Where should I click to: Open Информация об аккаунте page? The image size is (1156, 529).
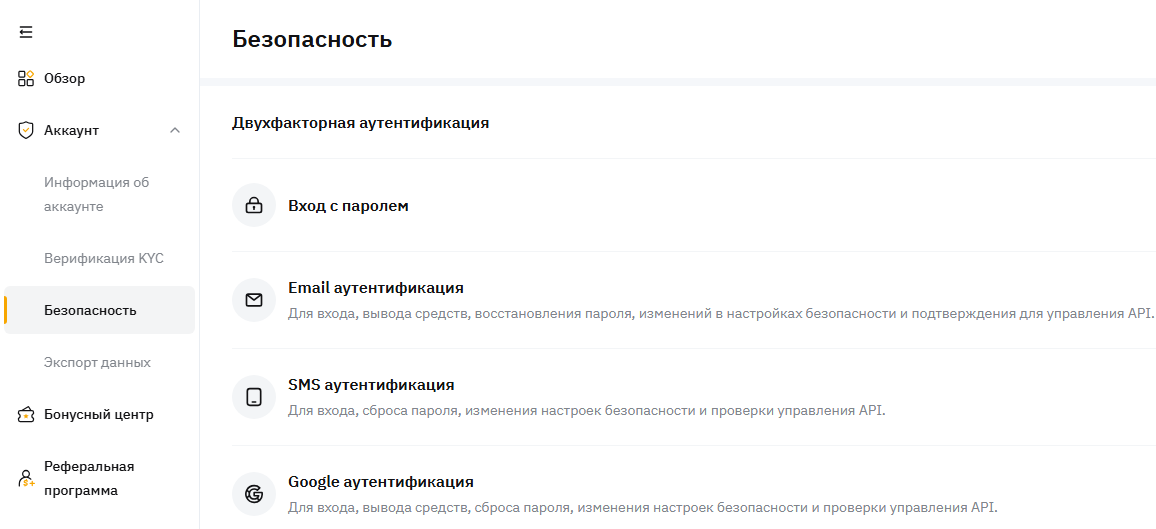coord(96,194)
